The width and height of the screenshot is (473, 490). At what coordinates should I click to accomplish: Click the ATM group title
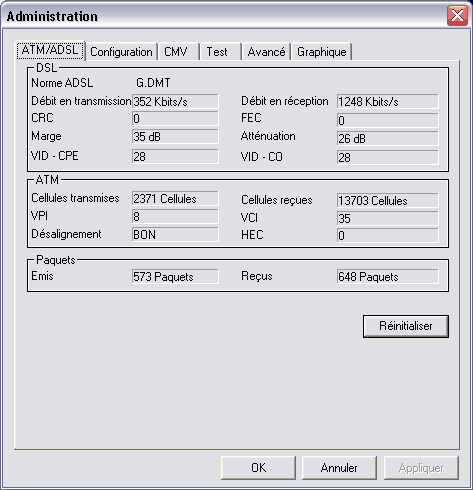47,180
